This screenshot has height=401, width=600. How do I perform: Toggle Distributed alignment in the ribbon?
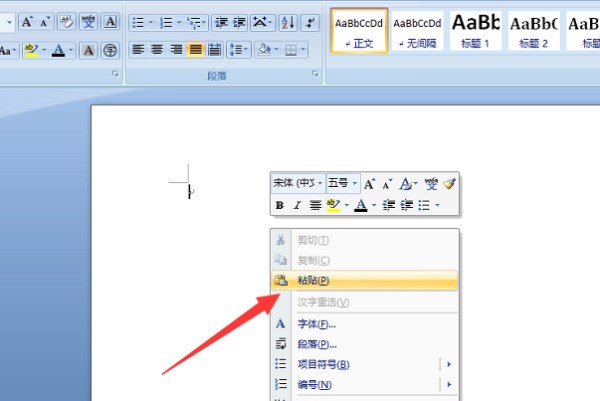pos(214,50)
